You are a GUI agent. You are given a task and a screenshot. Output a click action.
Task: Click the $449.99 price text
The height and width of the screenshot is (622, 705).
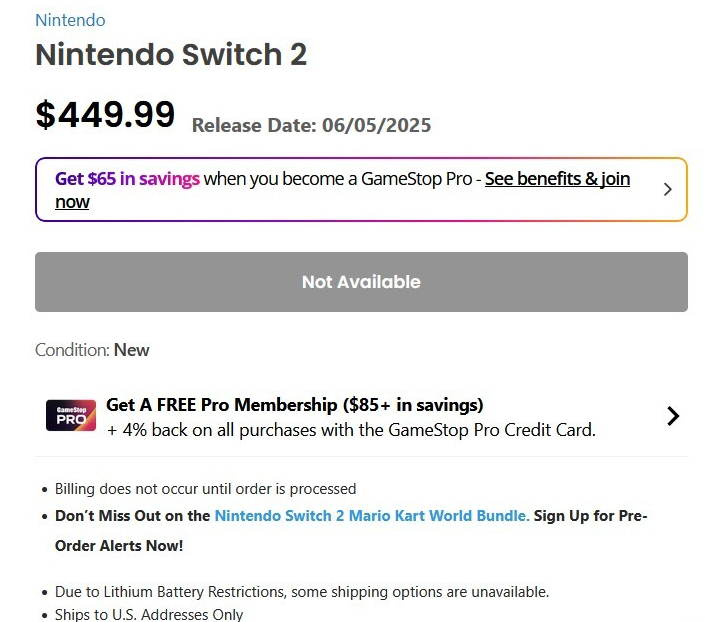[x=105, y=115]
